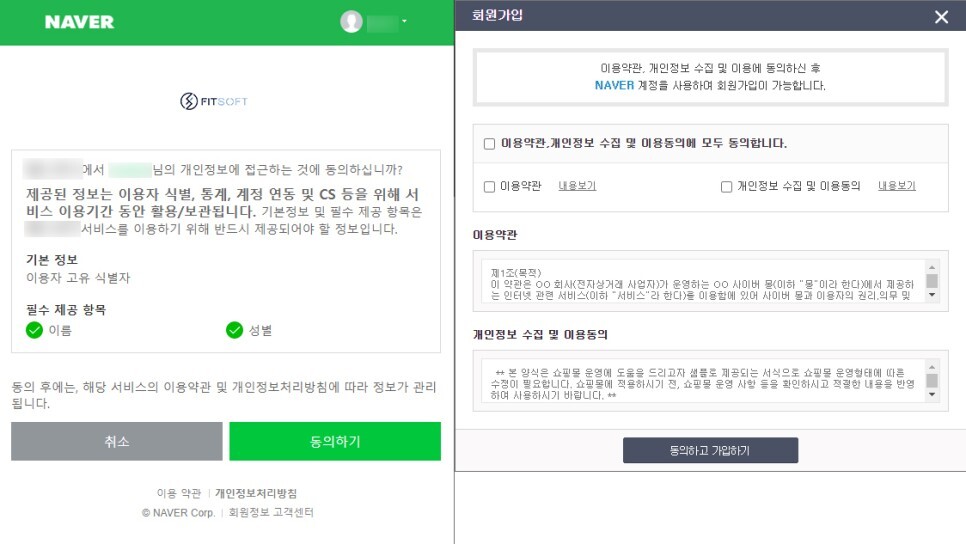The height and width of the screenshot is (544, 966).
Task: Open the 회원정보 고객센터 link
Action: 271,513
